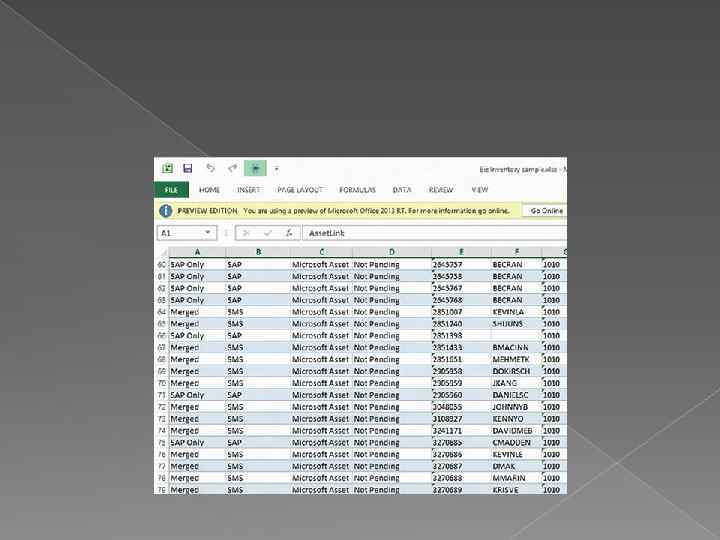This screenshot has width=720, height=540.
Task: Click cell containing MEHMETK
Action: (x=517, y=359)
